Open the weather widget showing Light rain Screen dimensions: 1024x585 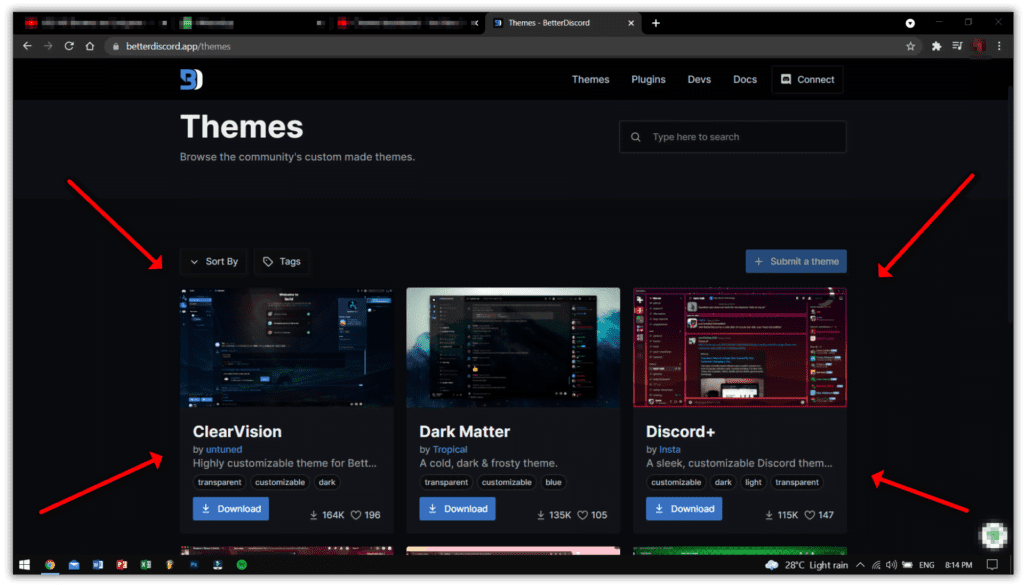806,565
